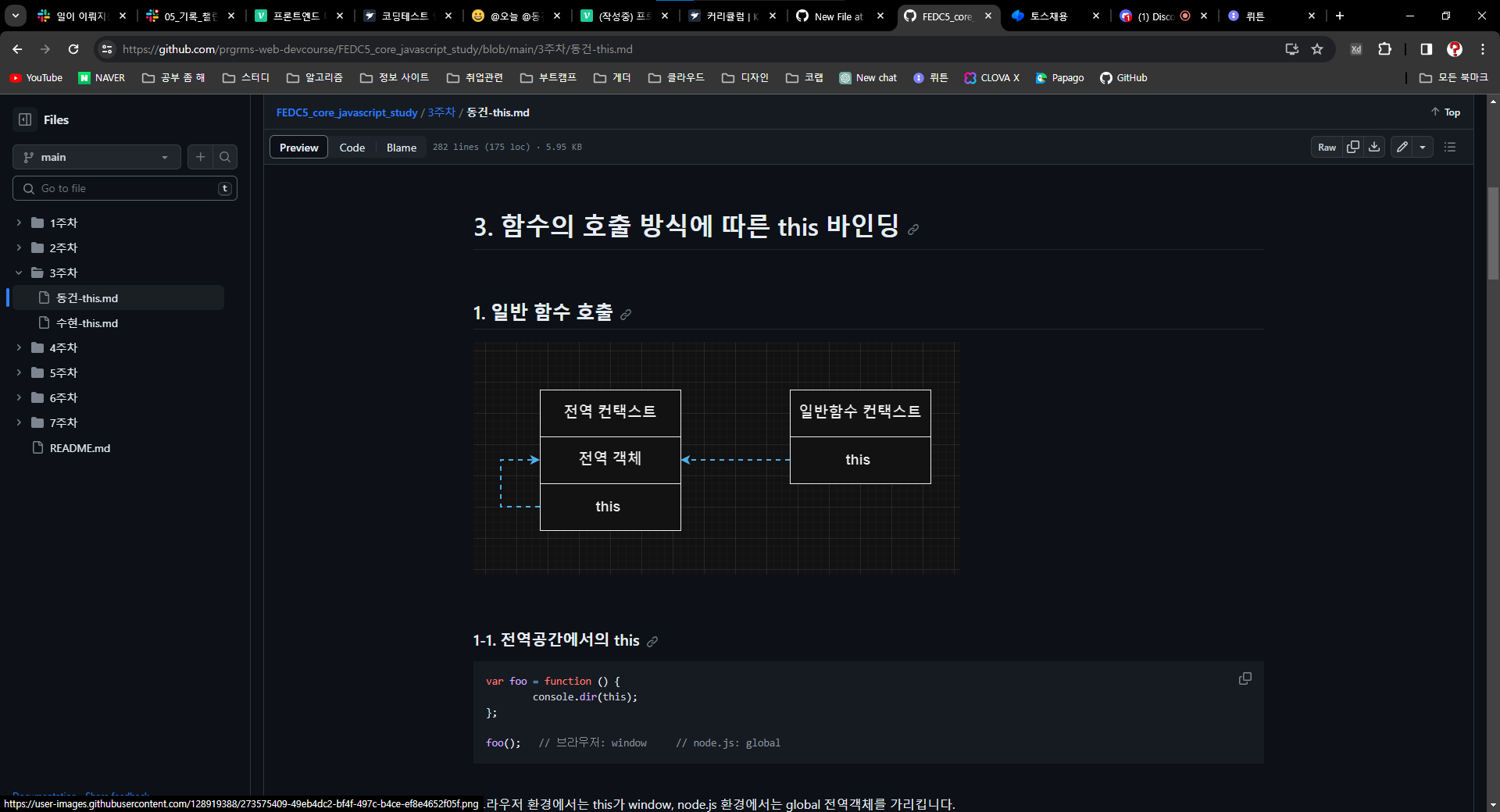The image size is (1500, 812).
Task: Switch to the 코딩테스트 browser tab
Action: pyautogui.click(x=405, y=16)
